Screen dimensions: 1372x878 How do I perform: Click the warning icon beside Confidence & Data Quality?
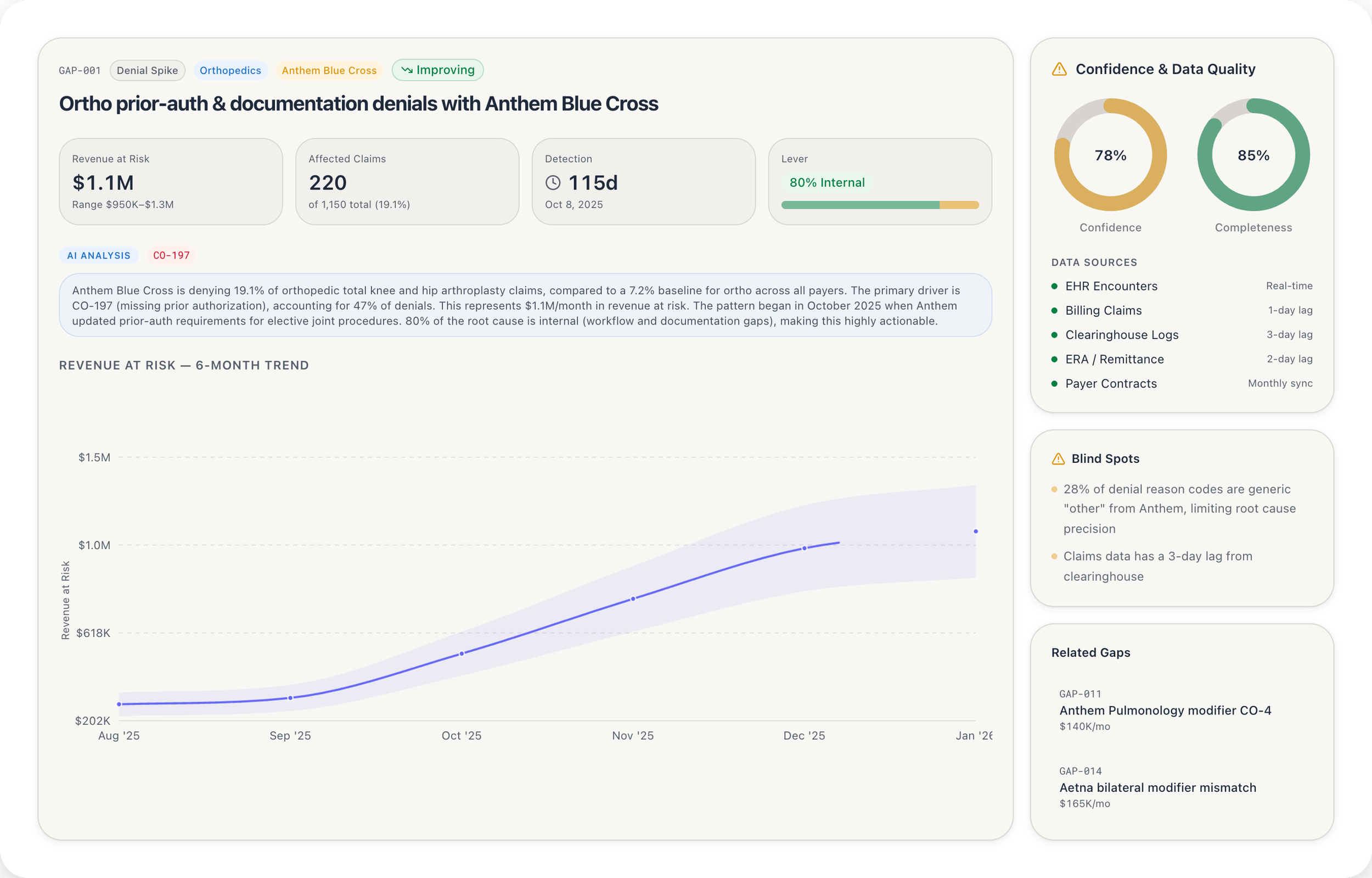pos(1059,69)
